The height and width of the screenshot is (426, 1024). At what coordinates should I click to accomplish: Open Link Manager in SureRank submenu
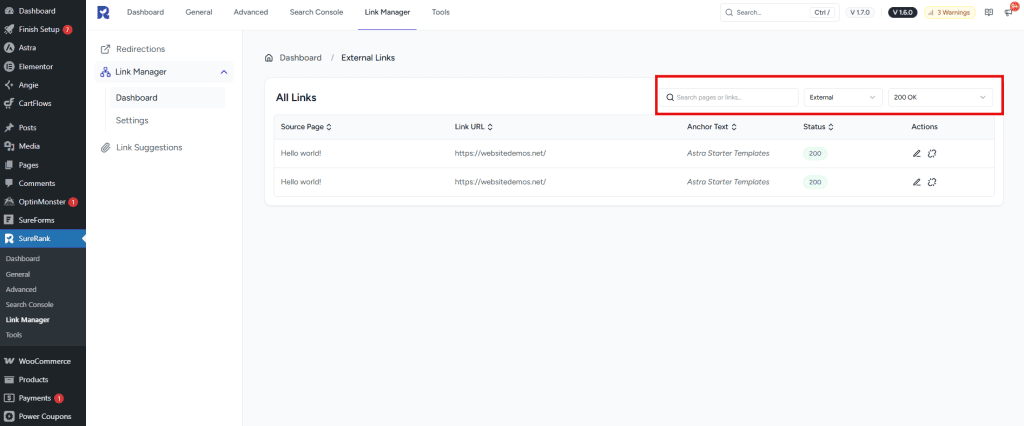[27, 320]
